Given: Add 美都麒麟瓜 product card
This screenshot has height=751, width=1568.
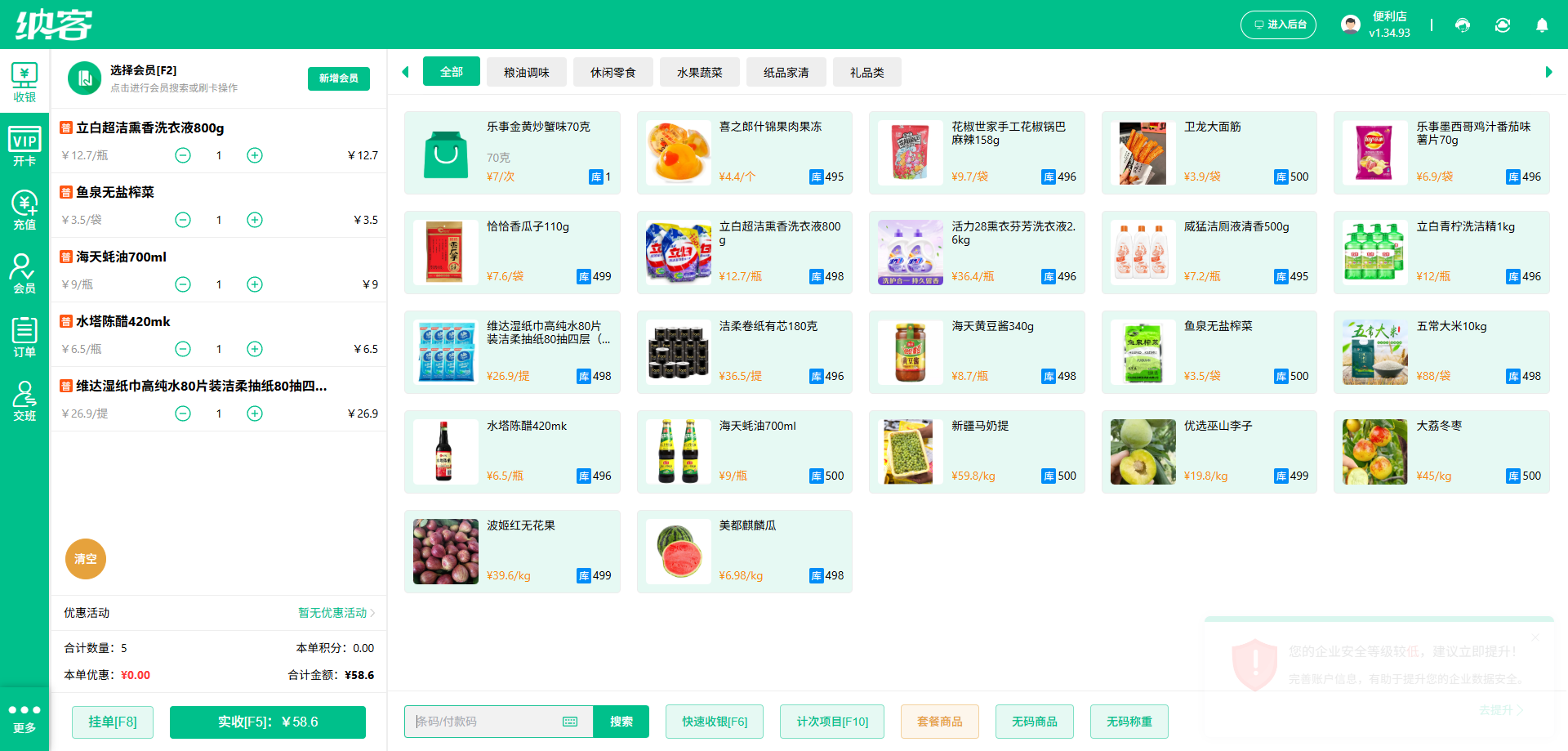Looking at the screenshot, I should coord(745,552).
